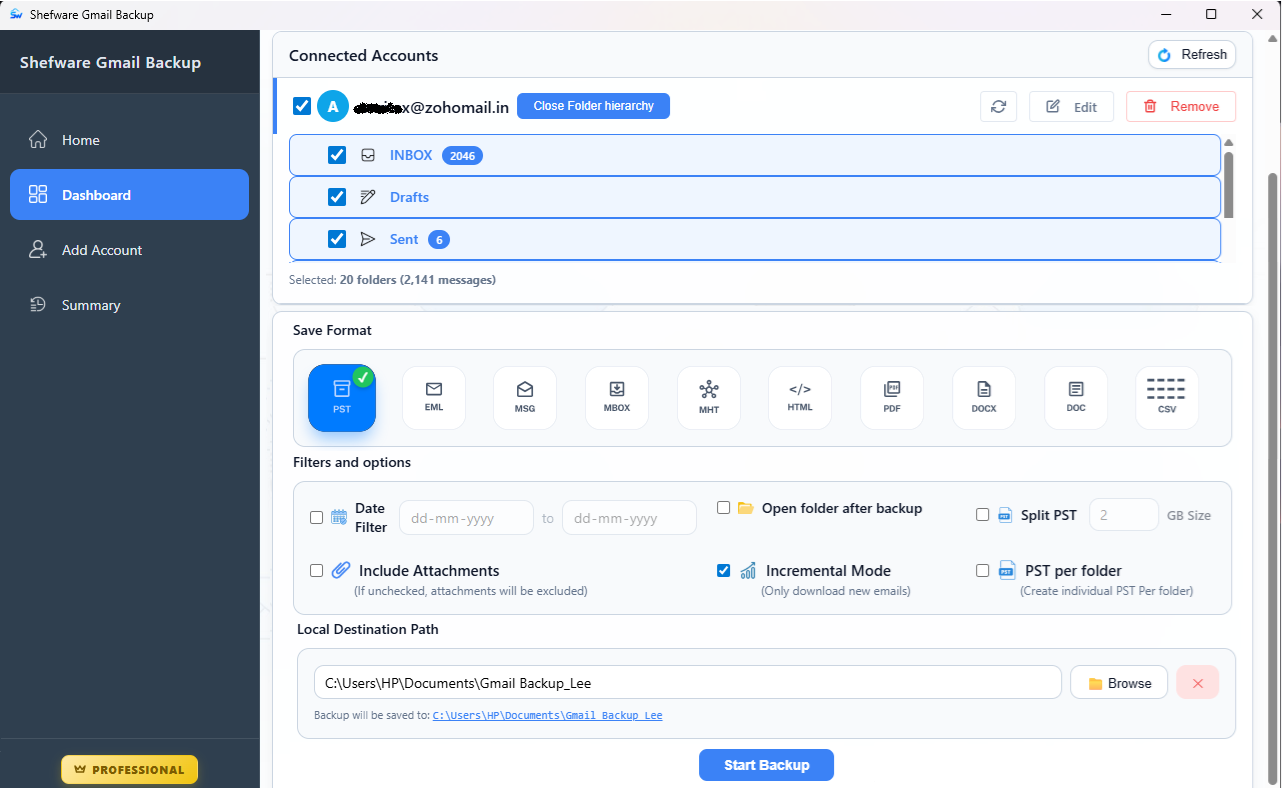Uncheck the INBOX folder checkbox
Screen dimensions: 1282x790
337,155
